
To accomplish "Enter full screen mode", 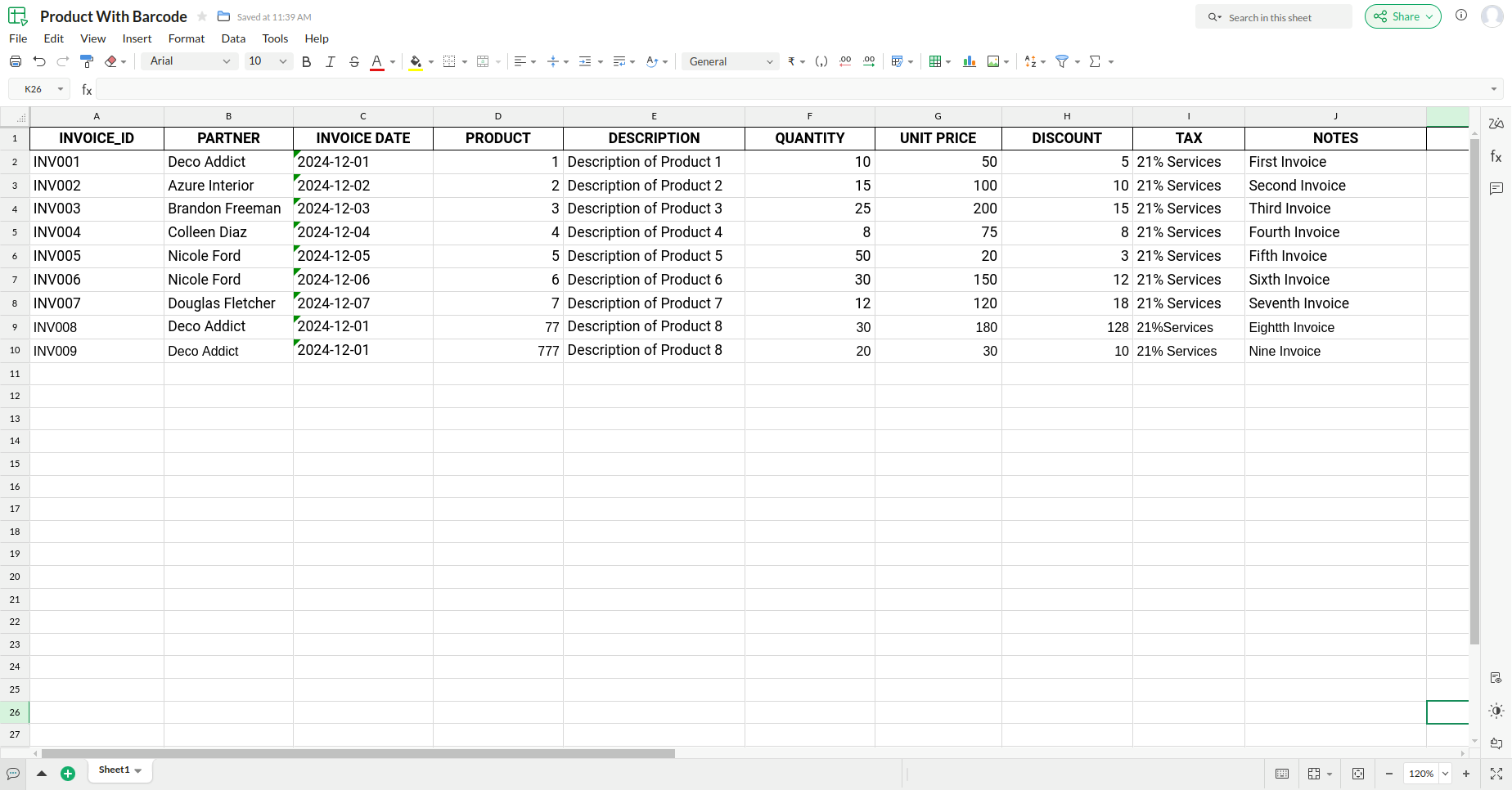I will pos(1496,774).
